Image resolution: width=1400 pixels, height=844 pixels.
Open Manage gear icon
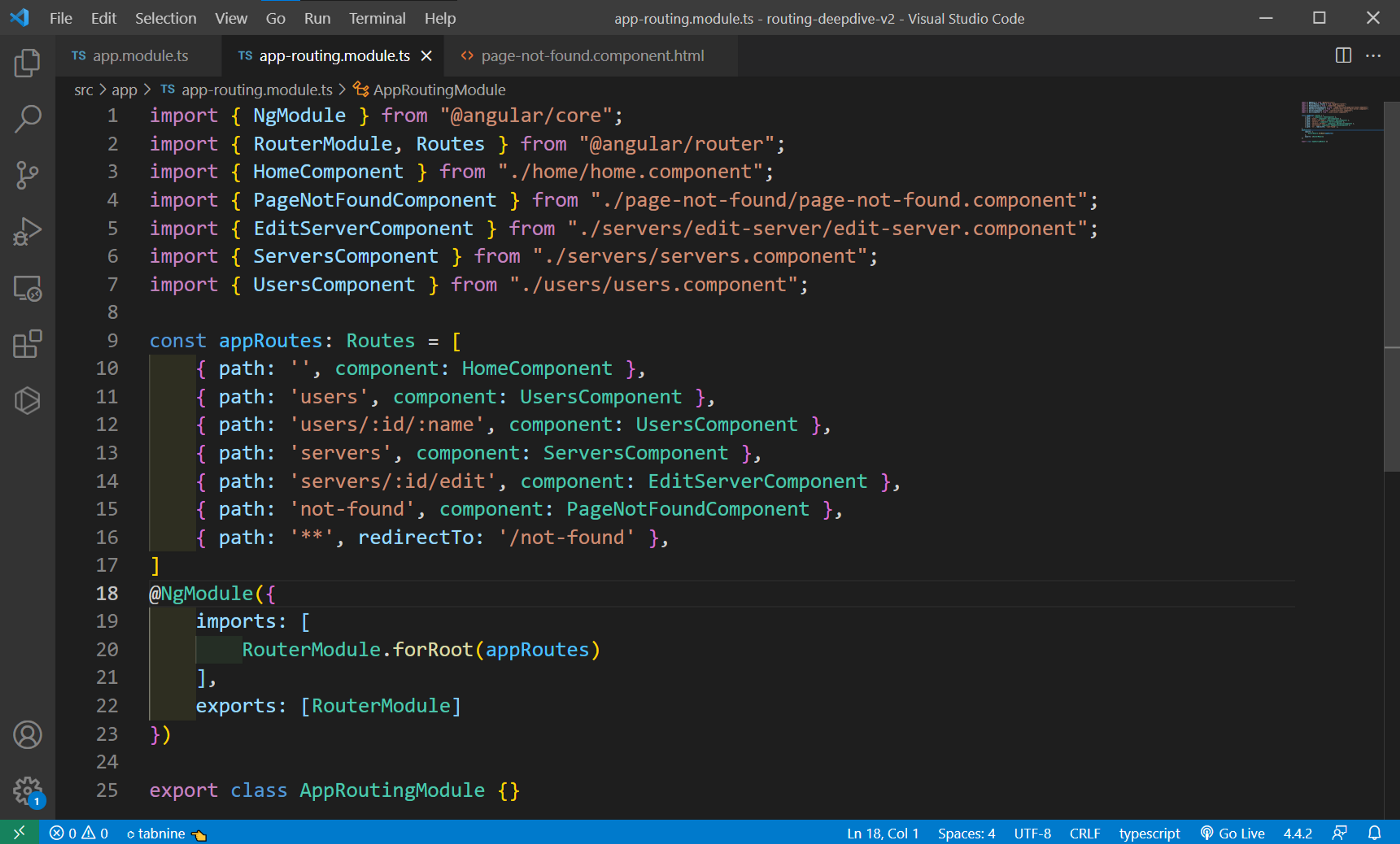point(27,790)
